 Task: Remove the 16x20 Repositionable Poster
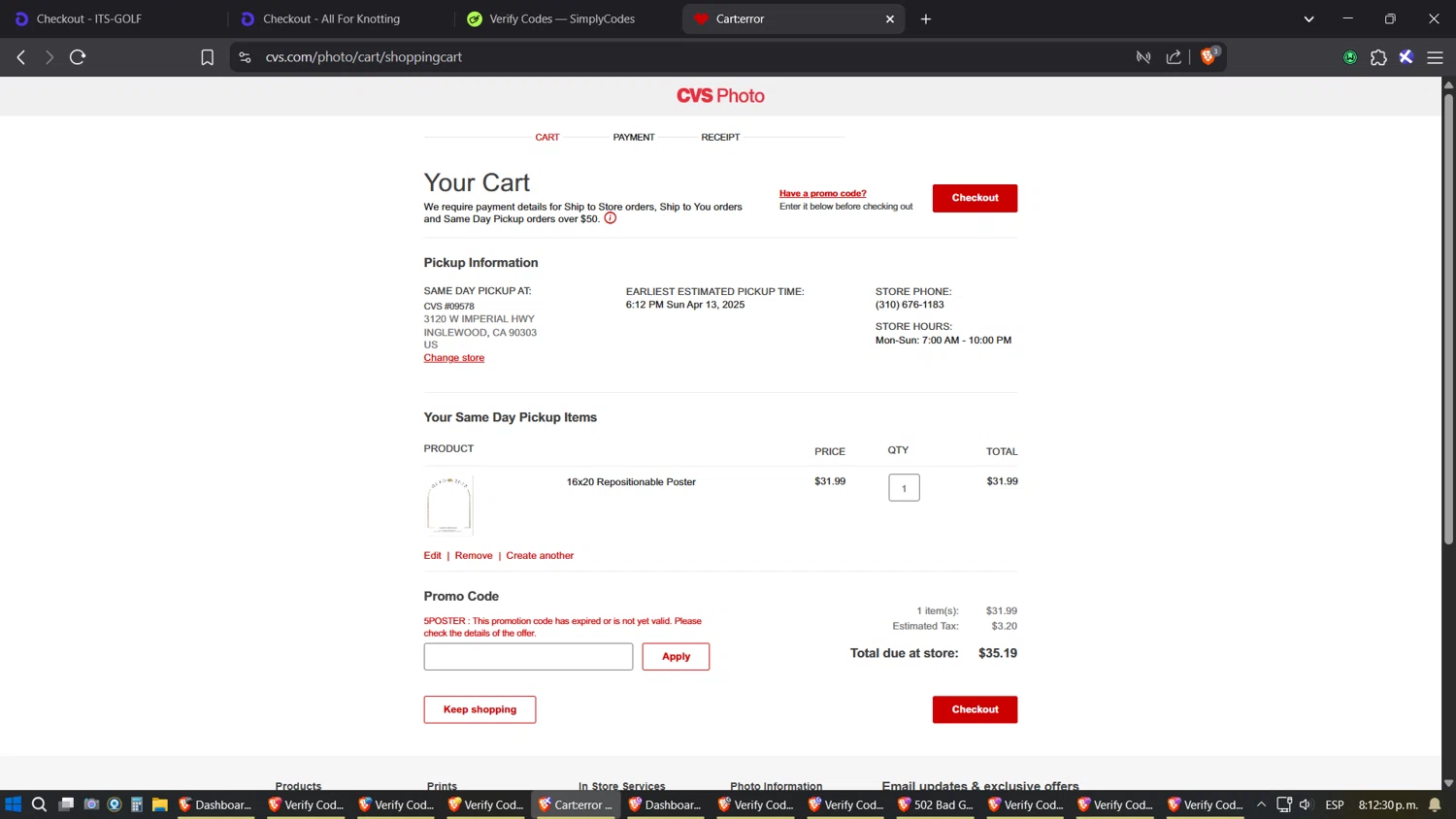click(x=474, y=556)
